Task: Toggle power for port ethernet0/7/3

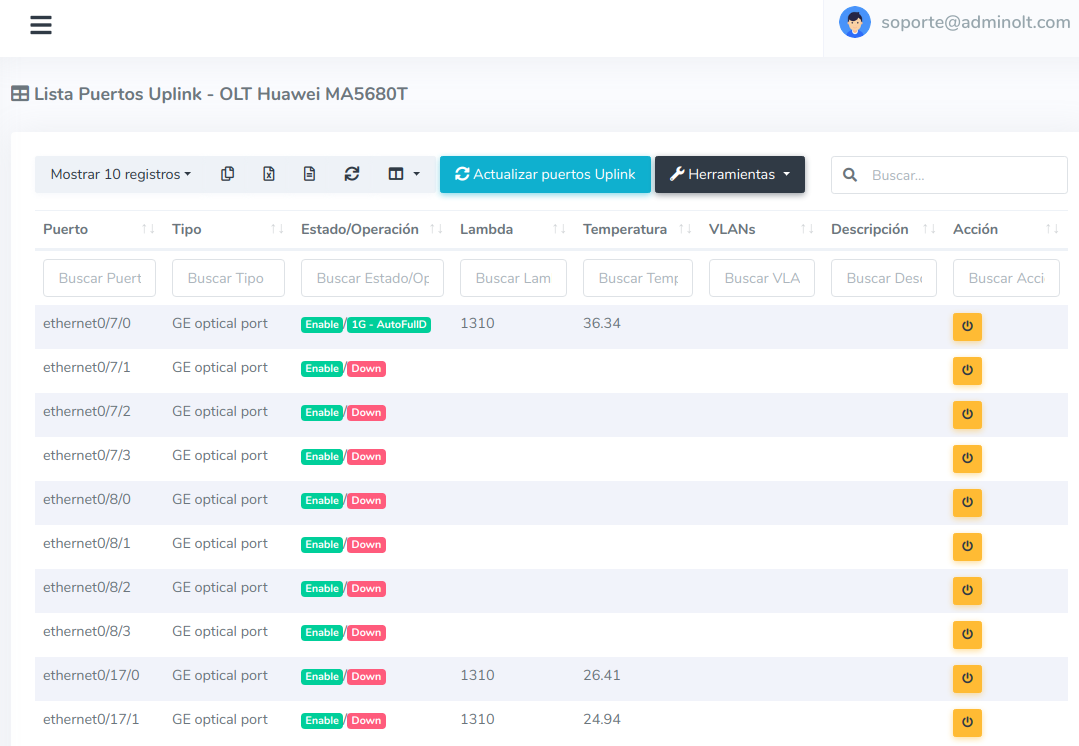Action: (x=967, y=459)
